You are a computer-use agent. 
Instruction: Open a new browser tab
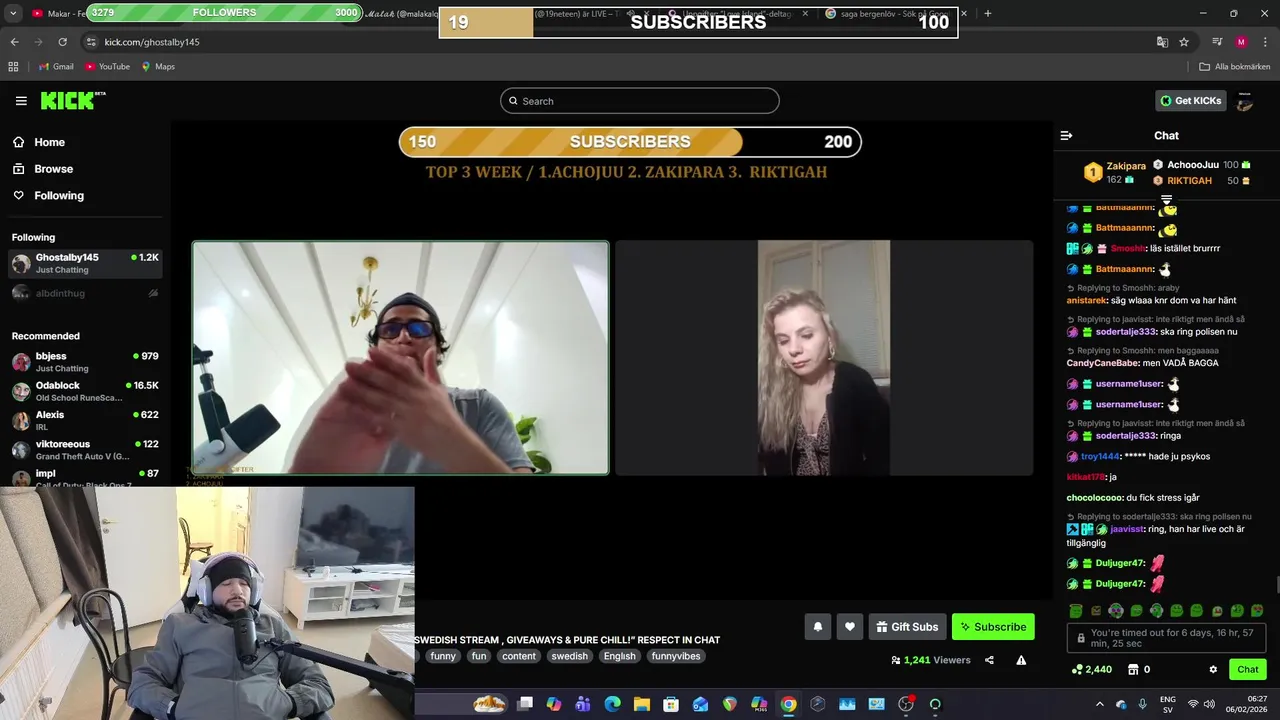(987, 14)
